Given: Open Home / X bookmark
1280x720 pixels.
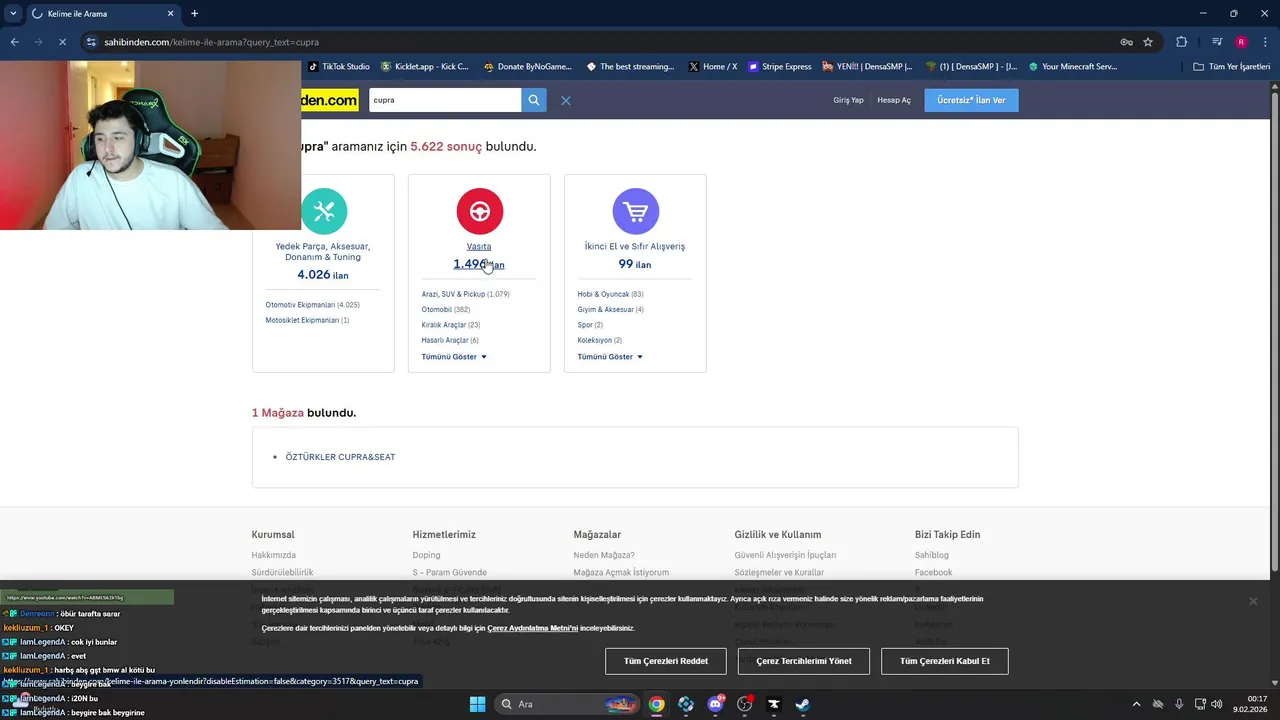Looking at the screenshot, I should click(712, 67).
